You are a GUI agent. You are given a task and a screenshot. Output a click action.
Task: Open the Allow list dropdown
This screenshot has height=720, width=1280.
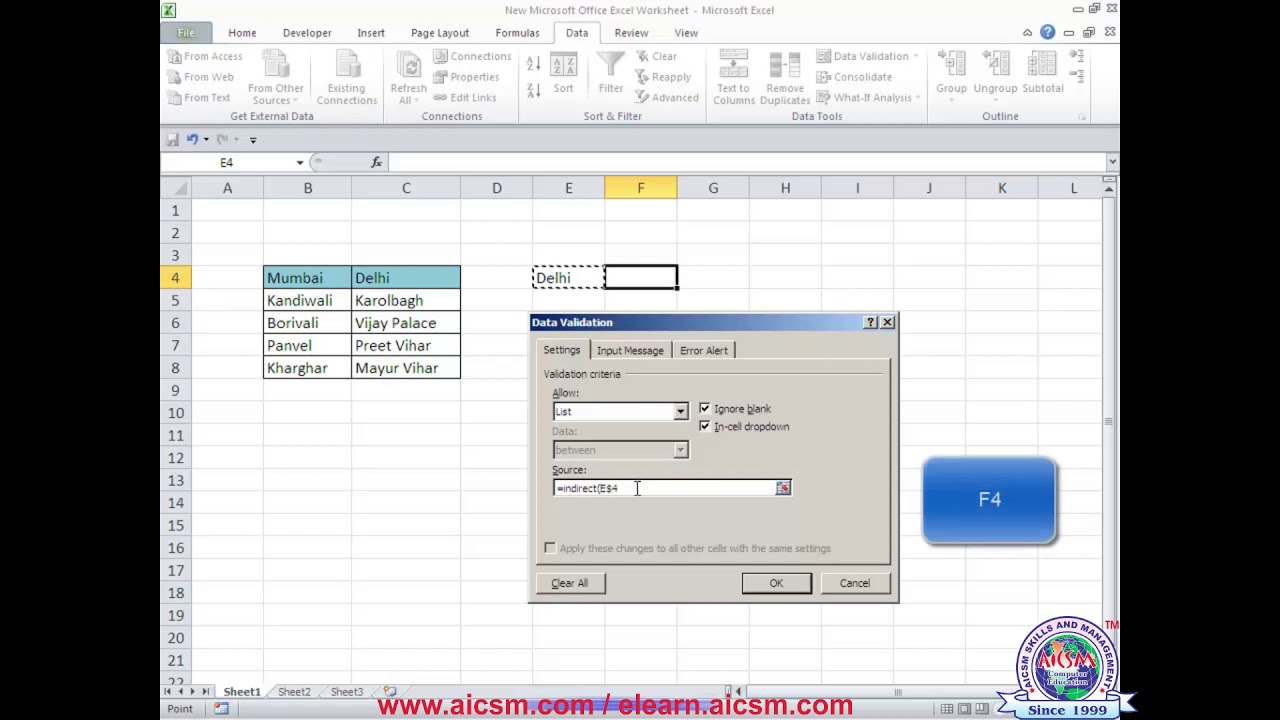pos(680,412)
